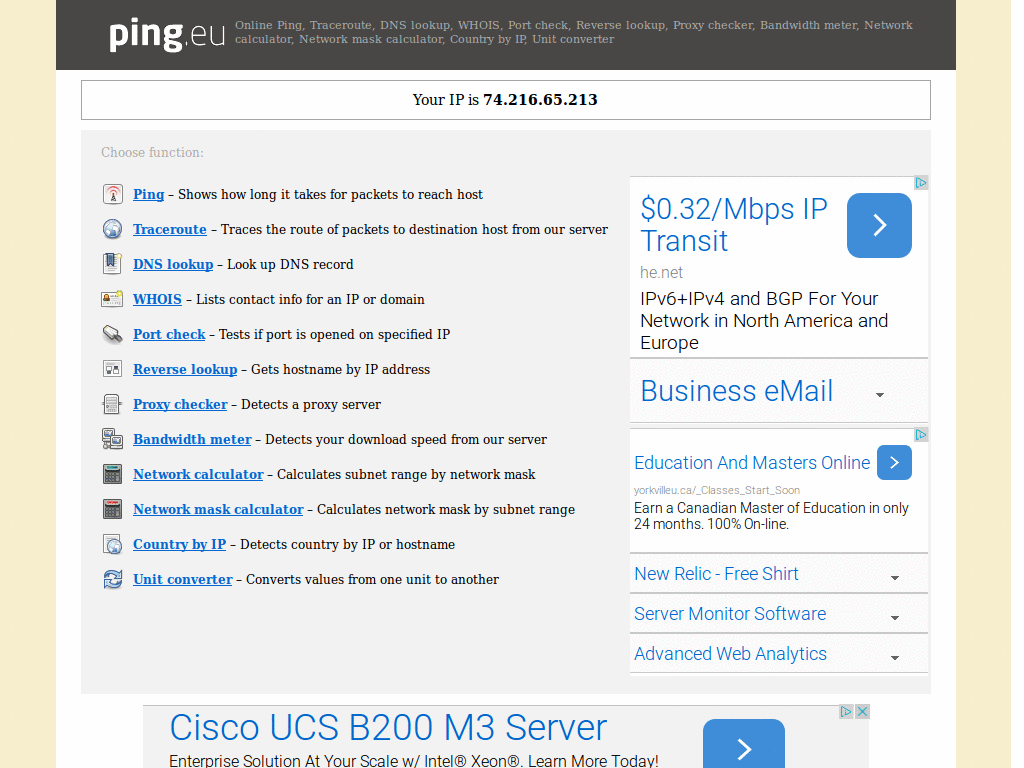Viewport: 1024px width, 768px height.
Task: Open the Bandwidth meter link
Action: tap(192, 440)
